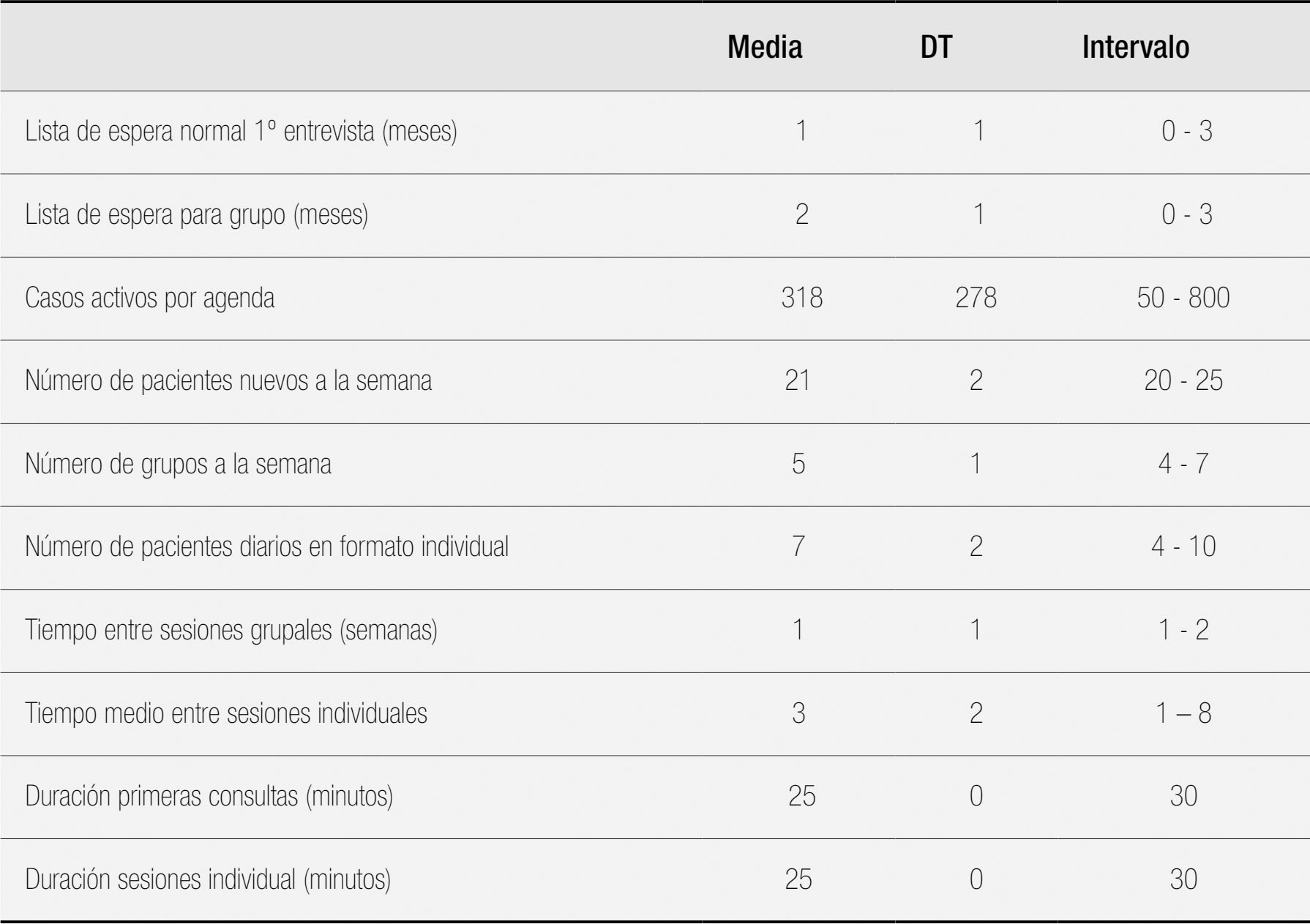Click the interval '20 - 25'
The image size is (1310, 924).
coord(1183,381)
